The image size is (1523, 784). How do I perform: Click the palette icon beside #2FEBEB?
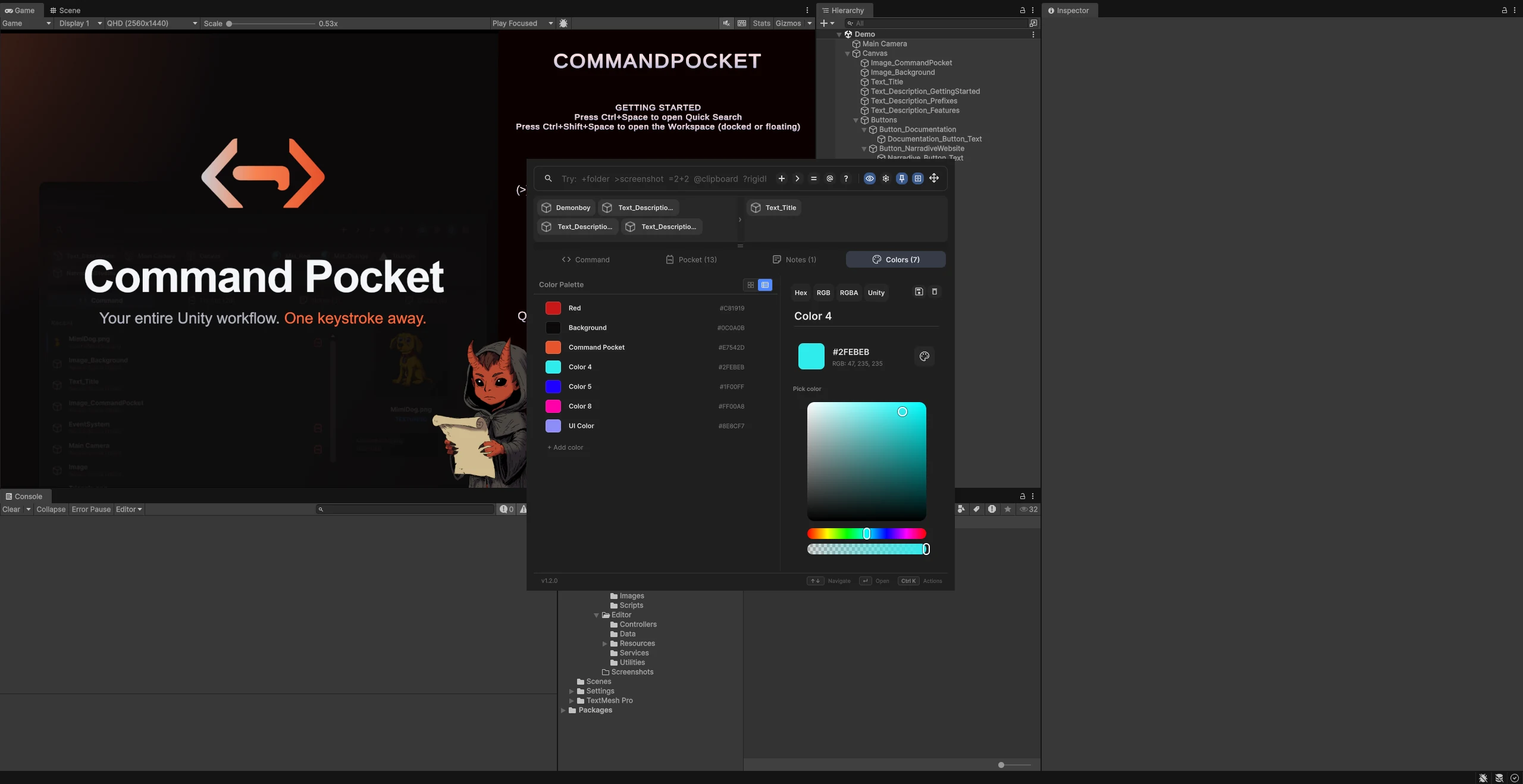pos(924,356)
